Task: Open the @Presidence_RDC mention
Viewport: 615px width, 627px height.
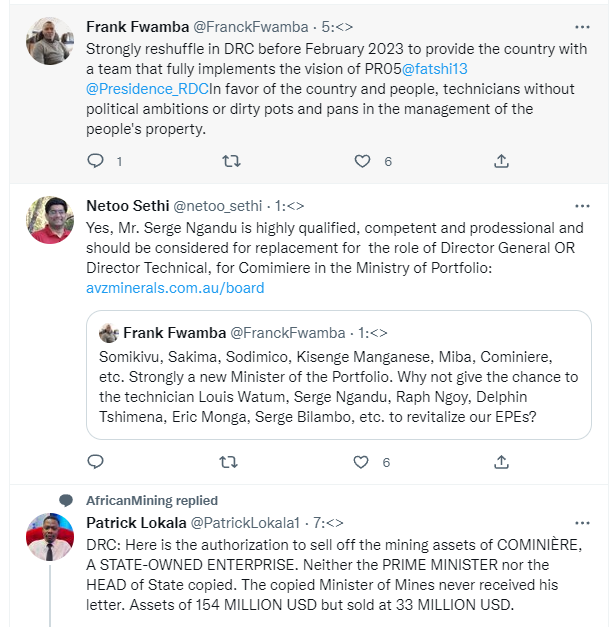Action: pyautogui.click(x=148, y=90)
